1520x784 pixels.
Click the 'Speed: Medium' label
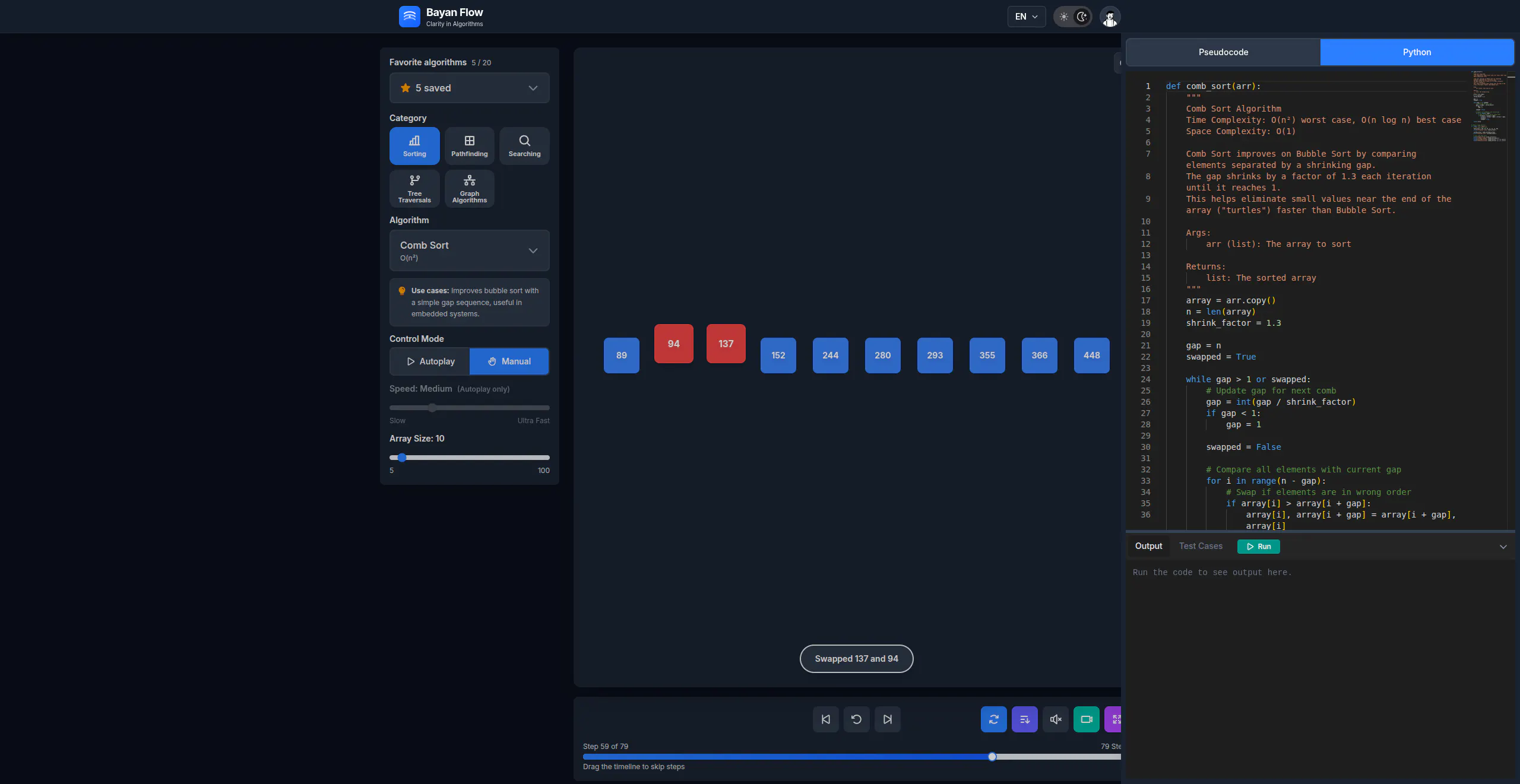tap(420, 389)
